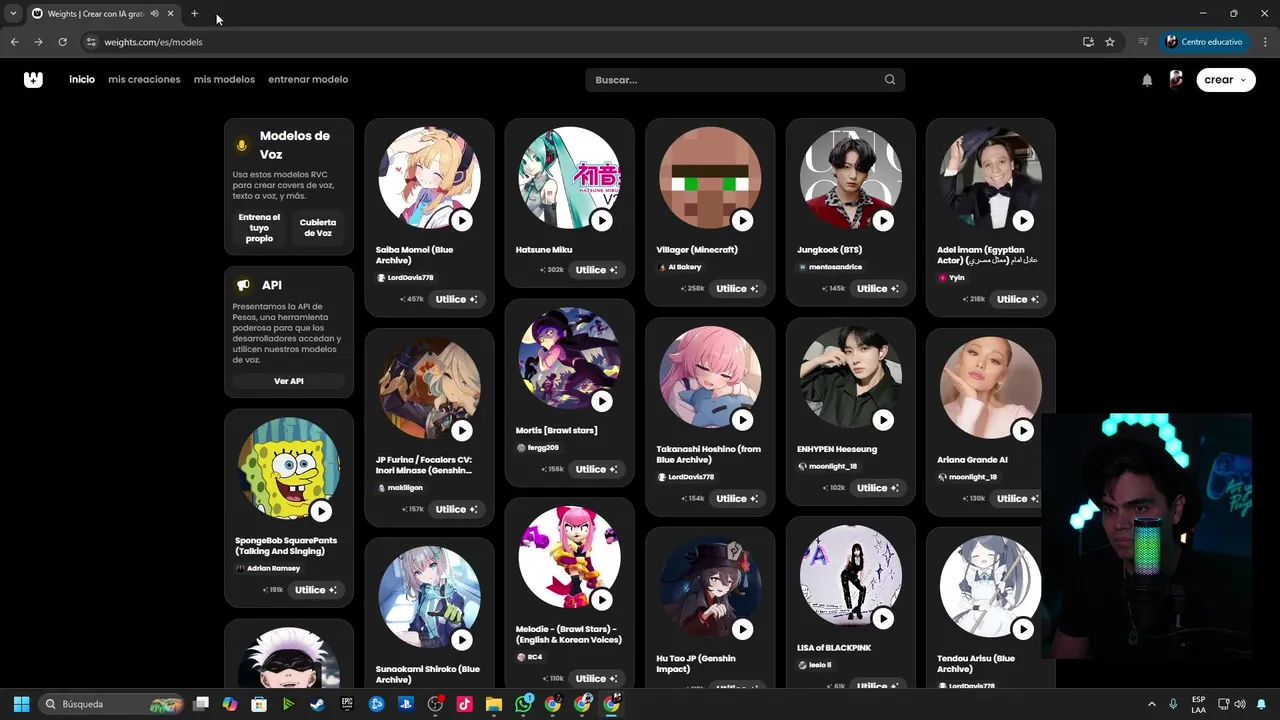This screenshot has height=720, width=1280.
Task: Play the Saiba Momoi voice preview
Action: coord(461,221)
